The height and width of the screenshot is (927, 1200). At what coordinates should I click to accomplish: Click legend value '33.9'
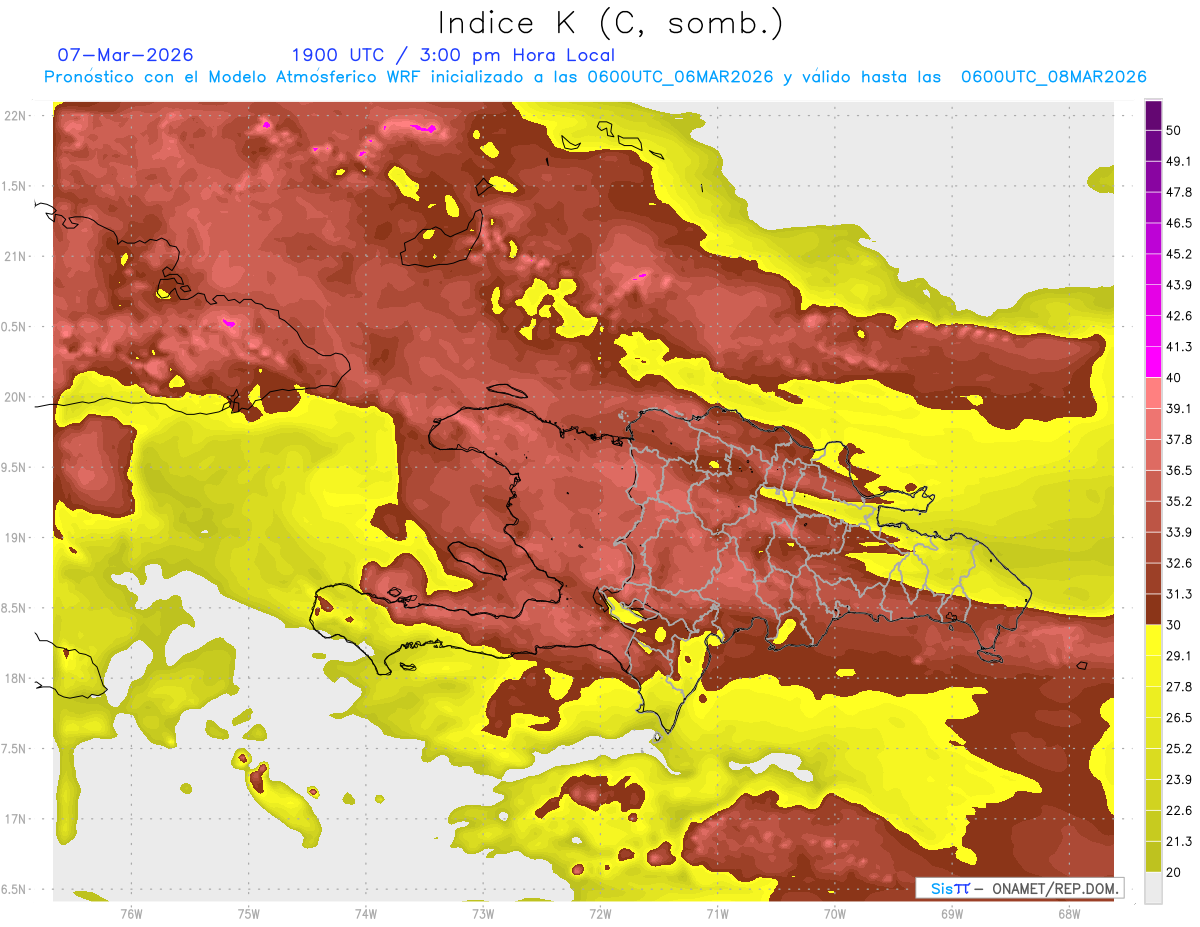[1180, 532]
